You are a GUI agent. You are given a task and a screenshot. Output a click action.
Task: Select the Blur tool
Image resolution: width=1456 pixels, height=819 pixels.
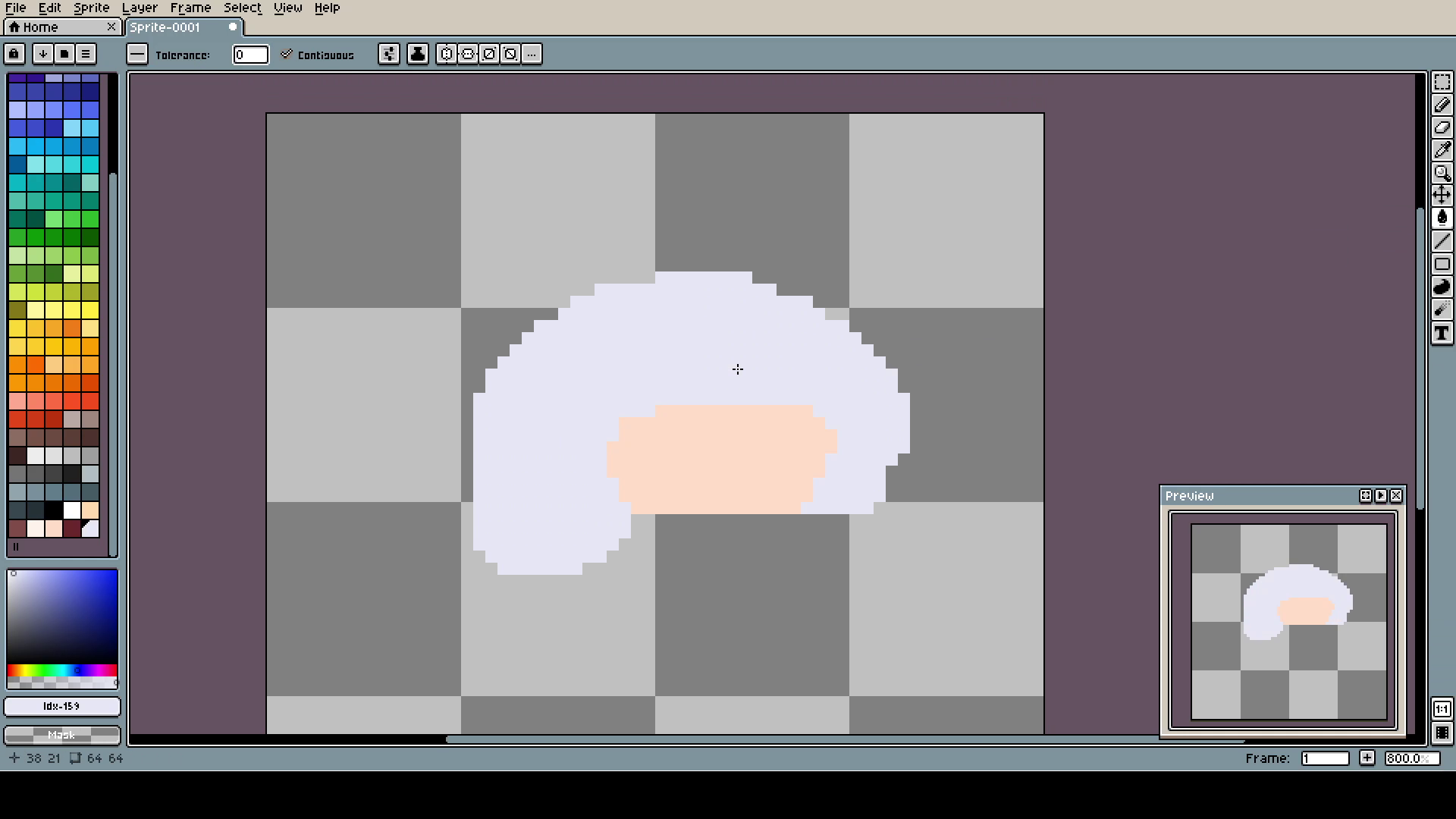1442,309
